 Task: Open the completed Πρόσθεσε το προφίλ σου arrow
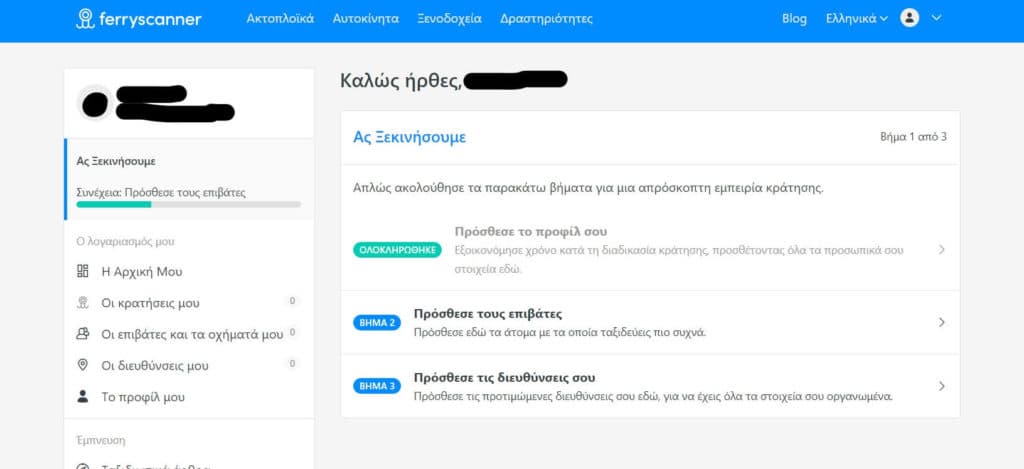941,250
